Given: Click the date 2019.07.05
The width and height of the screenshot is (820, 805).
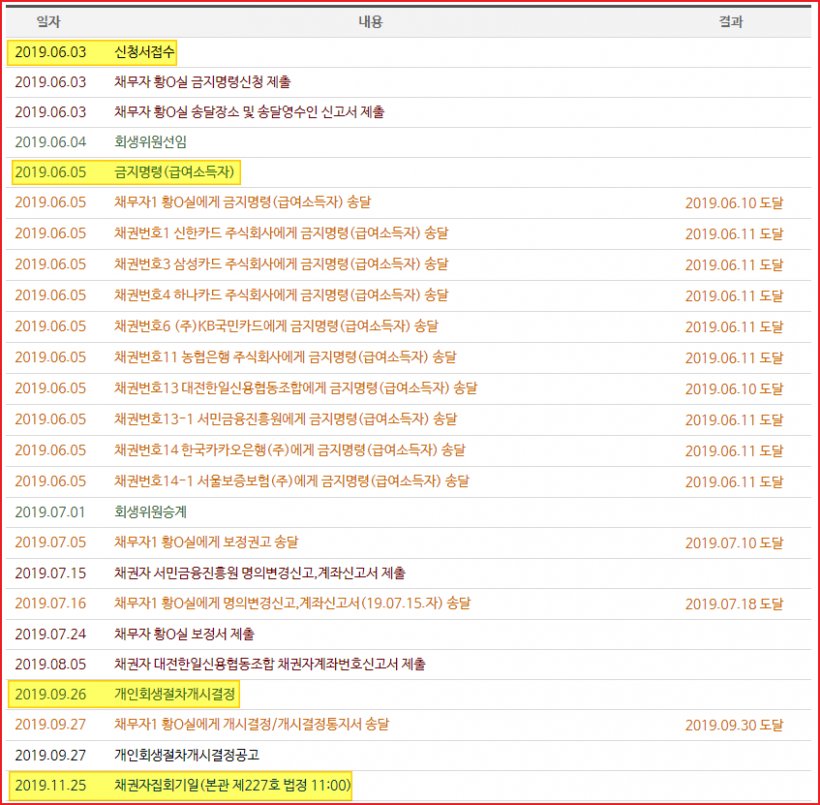Looking at the screenshot, I should pyautogui.click(x=50, y=542).
